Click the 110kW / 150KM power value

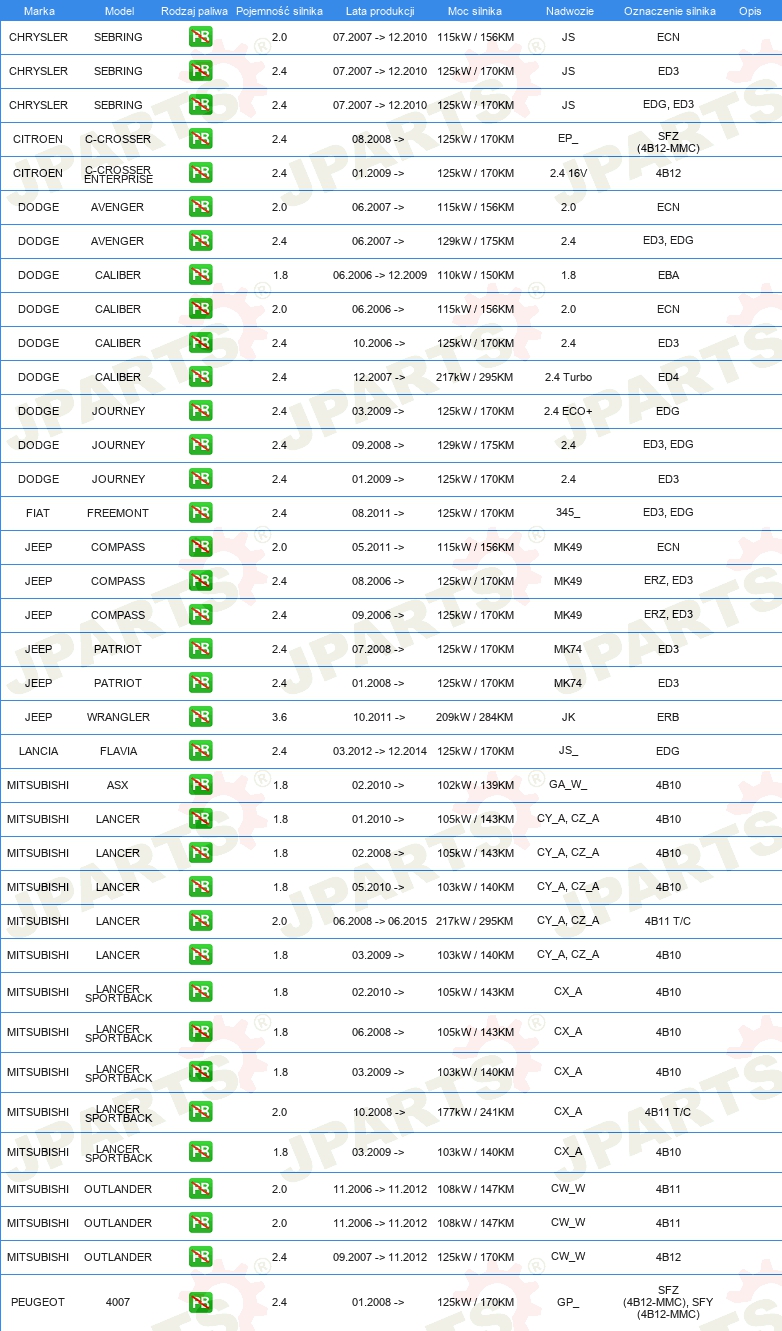point(475,275)
